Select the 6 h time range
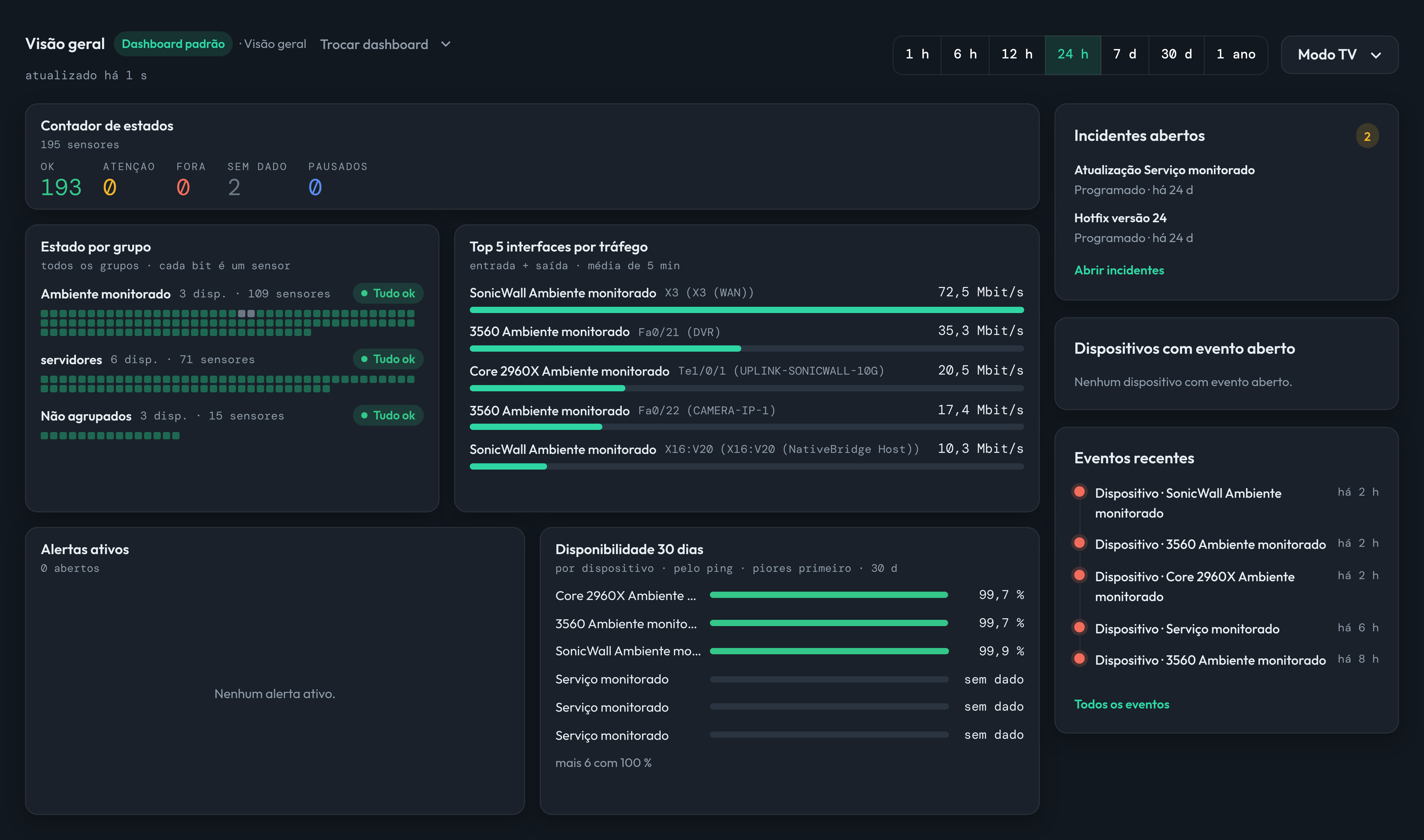Screen dimensions: 1424x840 click(965, 54)
